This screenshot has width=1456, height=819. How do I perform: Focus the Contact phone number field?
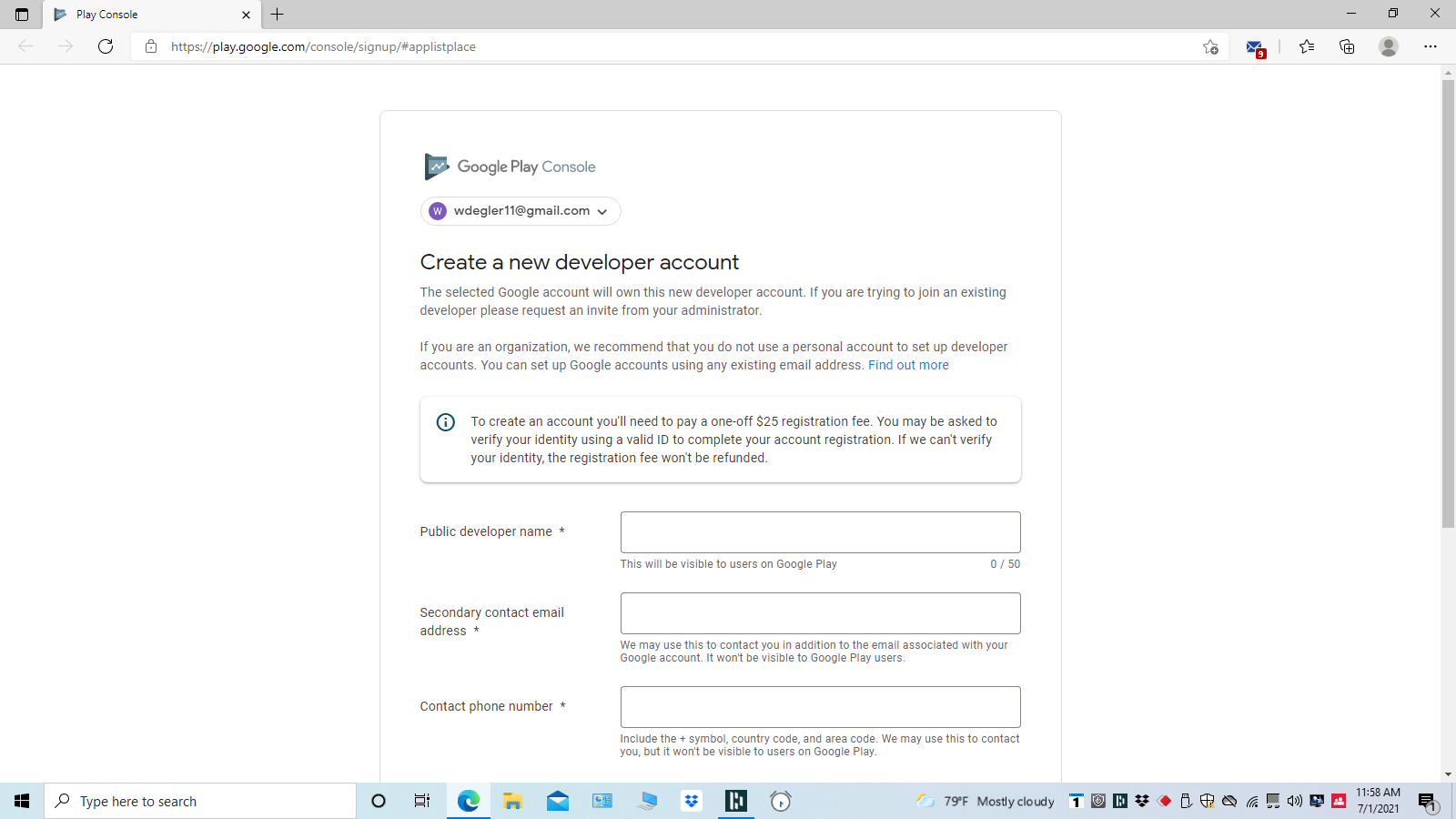821,707
